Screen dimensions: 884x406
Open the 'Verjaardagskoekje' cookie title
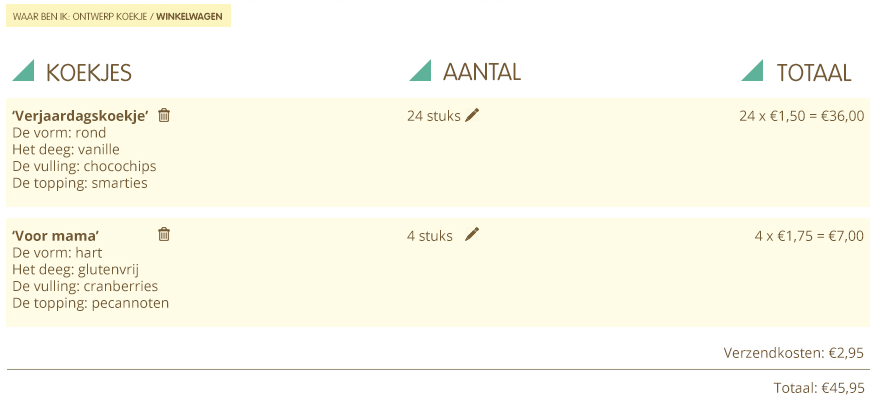pyautogui.click(x=80, y=116)
